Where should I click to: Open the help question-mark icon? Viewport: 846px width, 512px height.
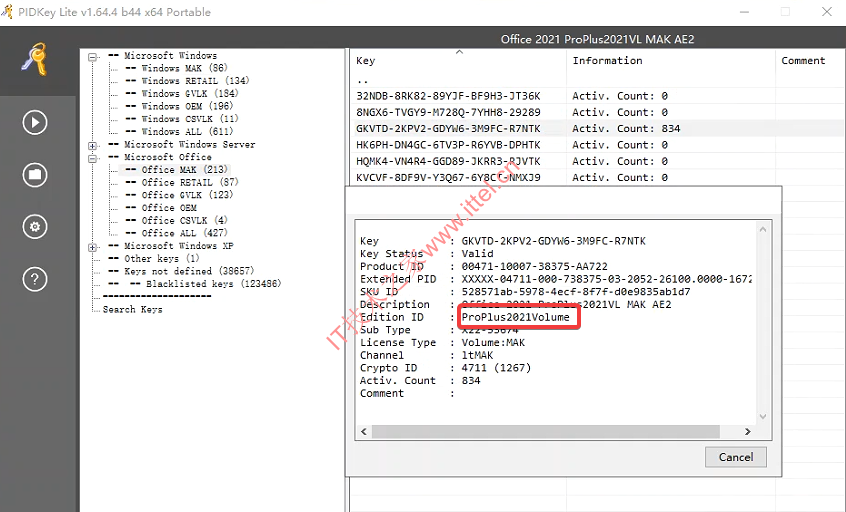[35, 279]
